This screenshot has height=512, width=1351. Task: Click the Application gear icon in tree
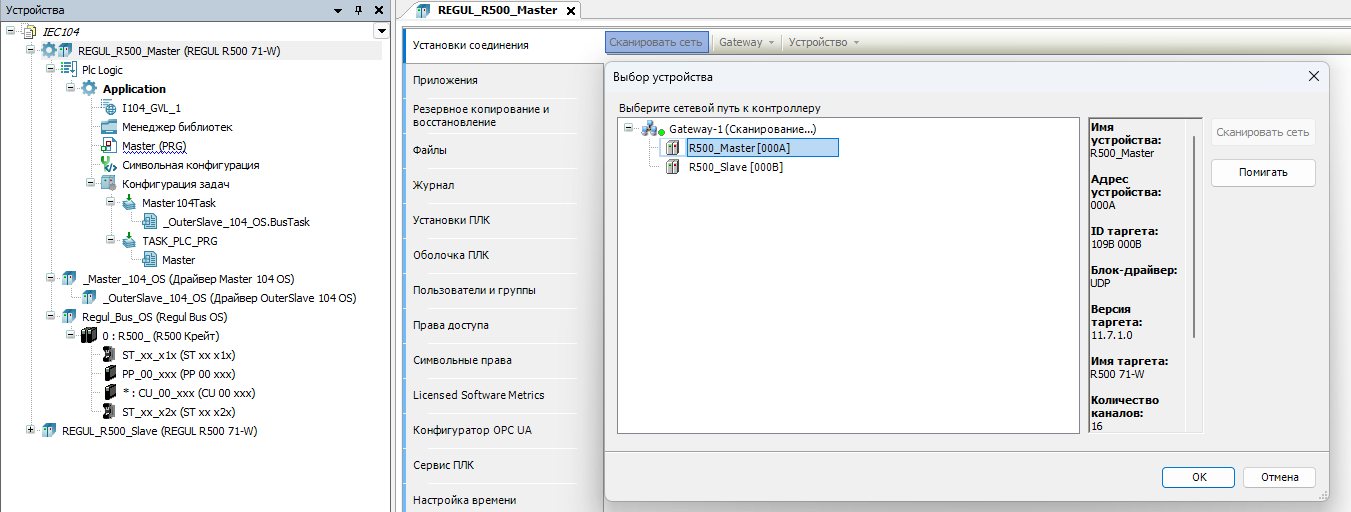pos(90,89)
